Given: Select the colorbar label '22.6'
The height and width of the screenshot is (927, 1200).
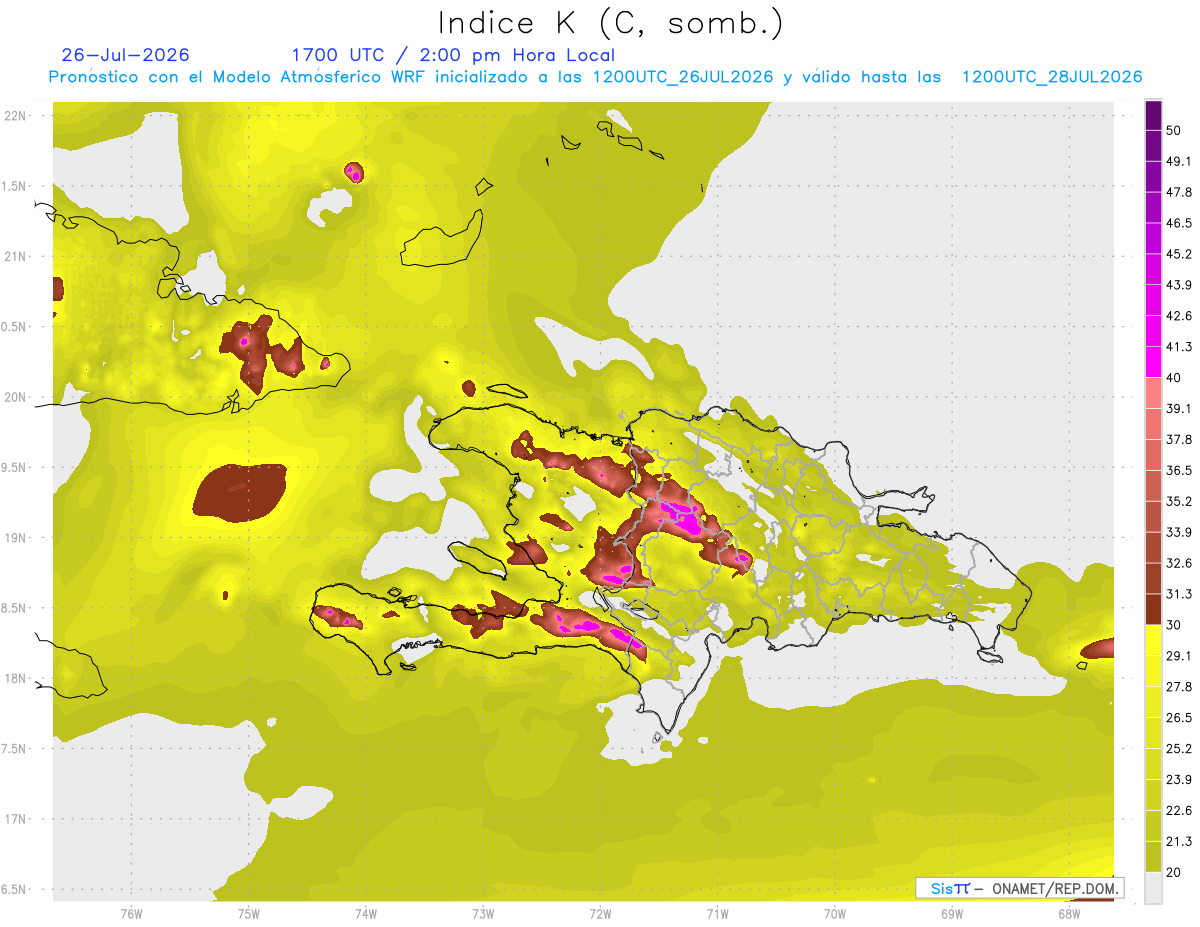Looking at the screenshot, I should click(x=1179, y=811).
